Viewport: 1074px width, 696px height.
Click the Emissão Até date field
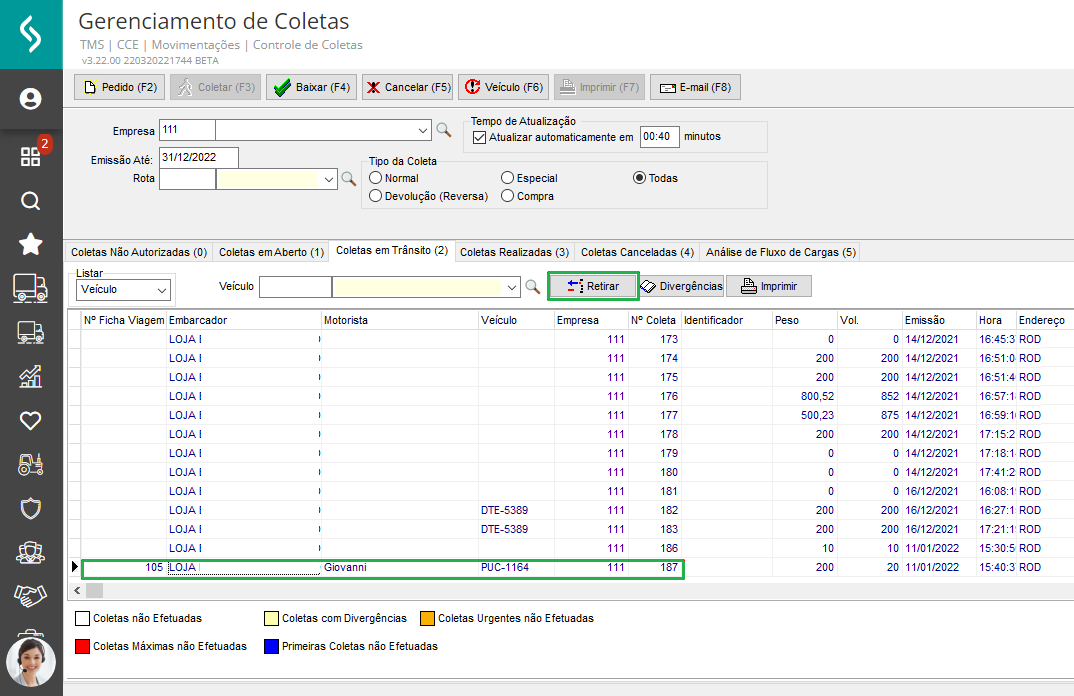pos(199,158)
